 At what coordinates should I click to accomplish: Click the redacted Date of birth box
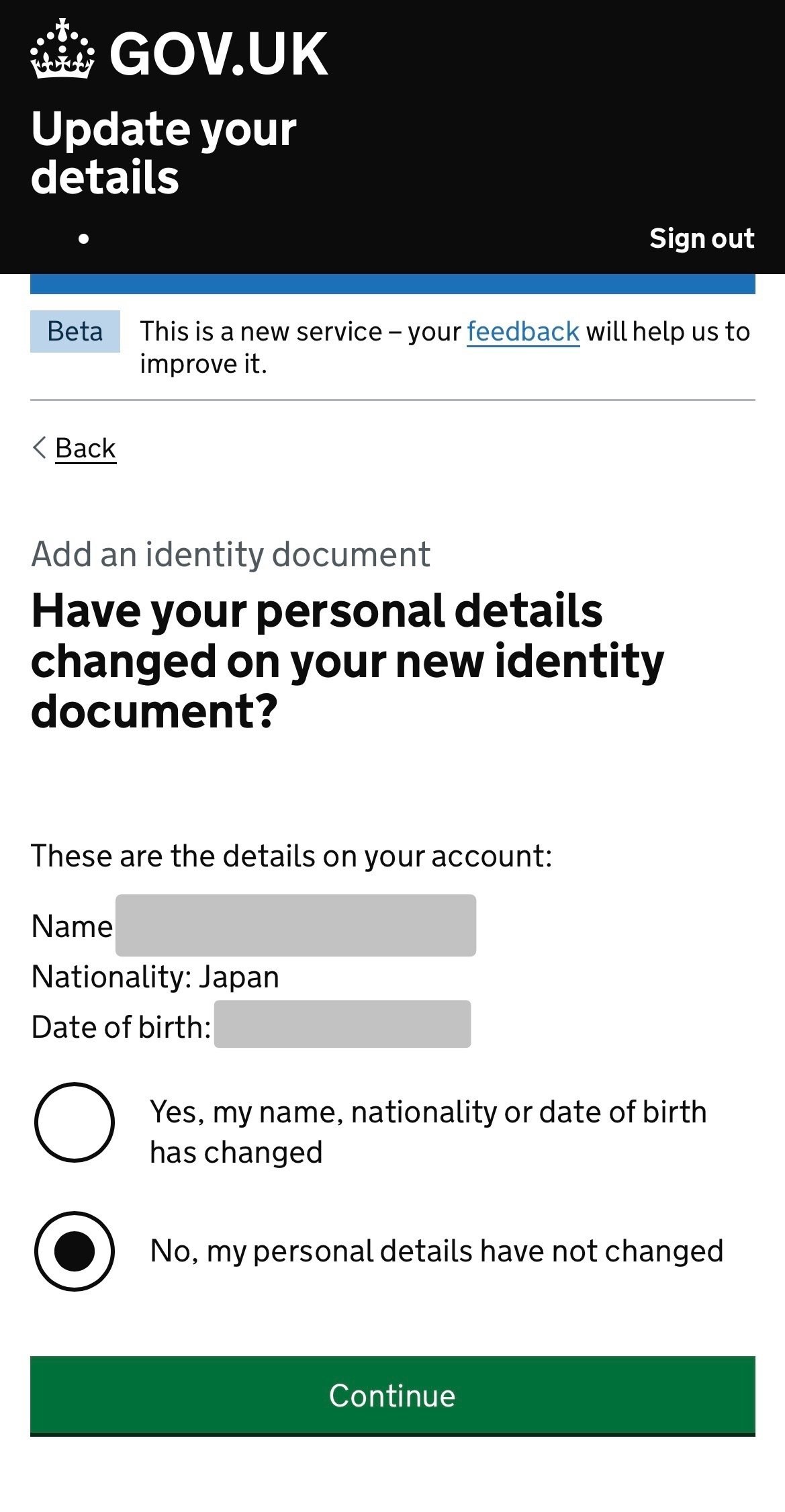[342, 1024]
